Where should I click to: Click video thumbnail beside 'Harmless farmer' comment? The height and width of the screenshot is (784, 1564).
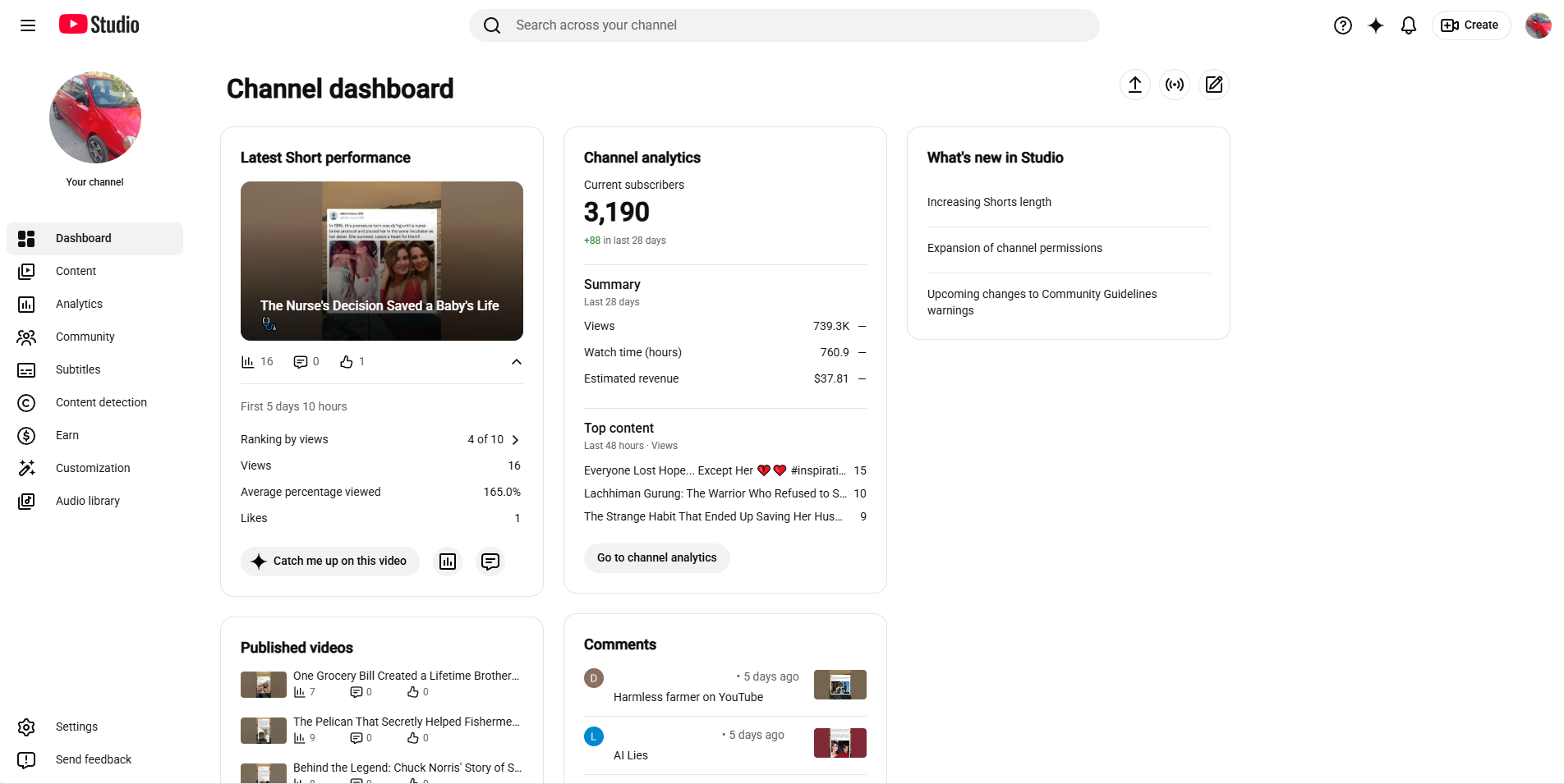pos(840,685)
